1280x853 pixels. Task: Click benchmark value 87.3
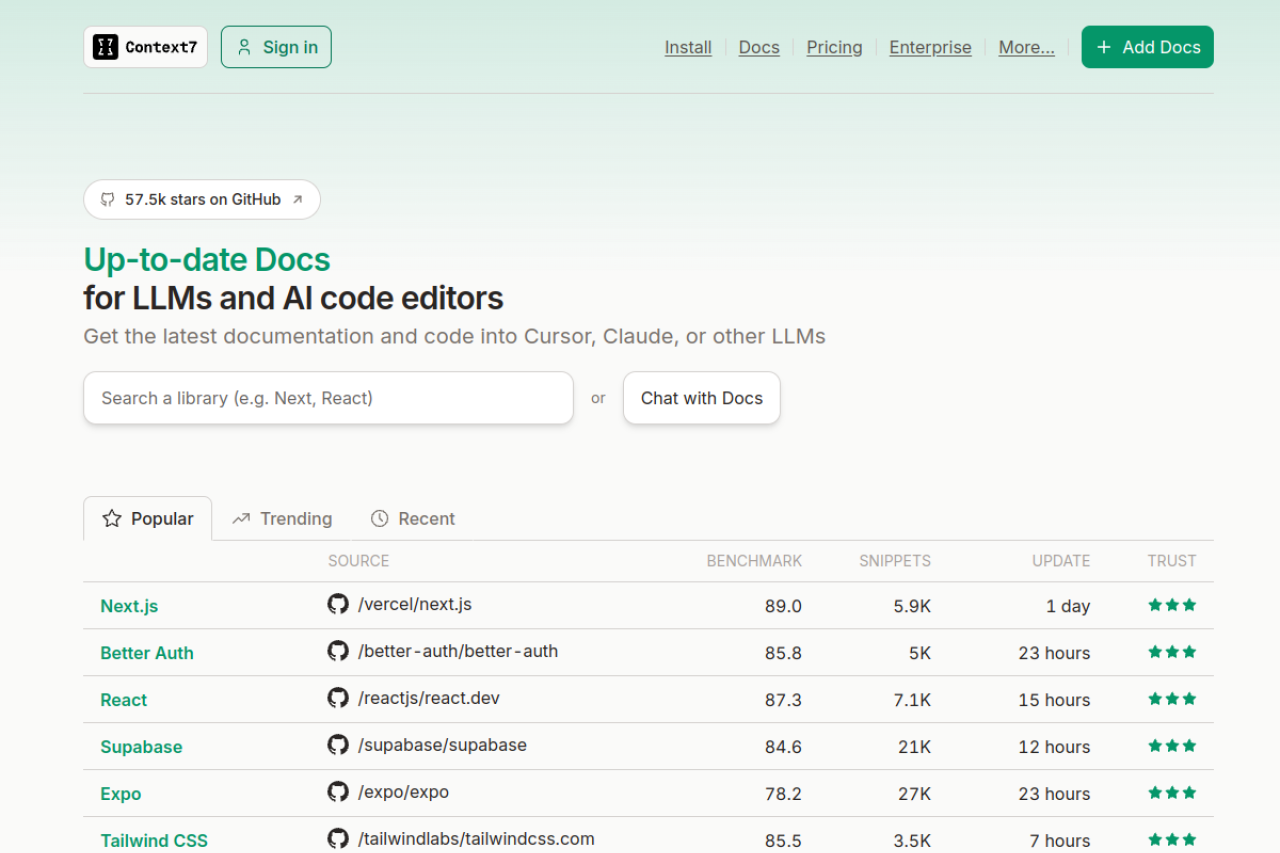tap(783, 700)
